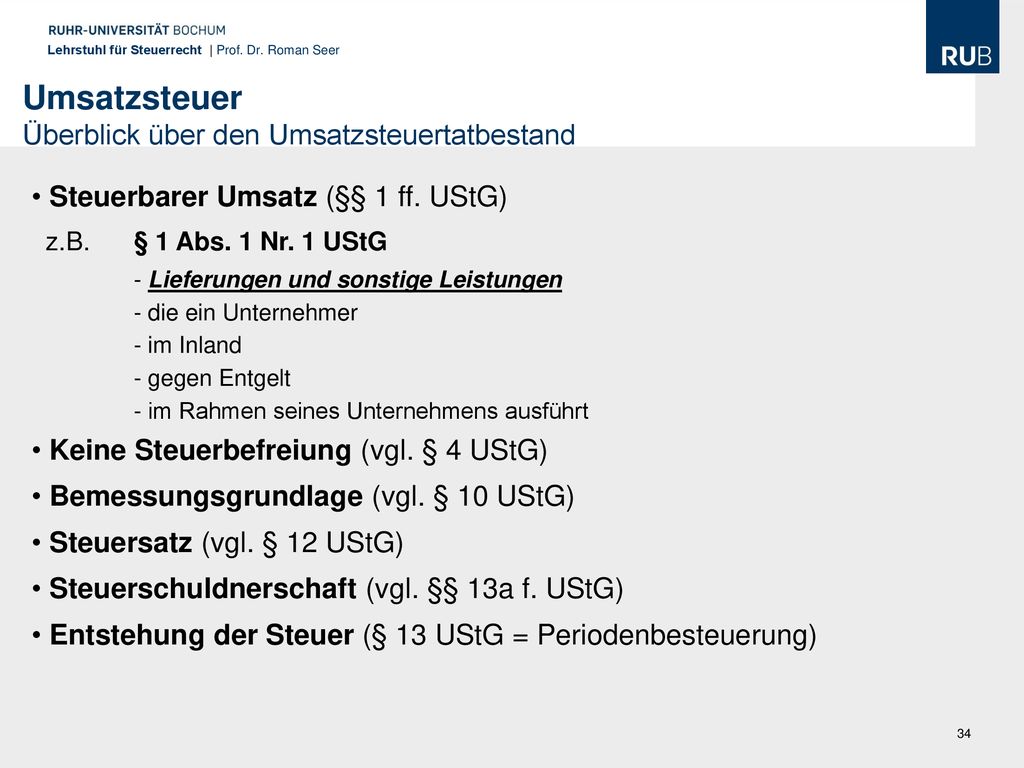This screenshot has height=768, width=1024.
Task: Click the slide page number 34
Action: coord(963,733)
